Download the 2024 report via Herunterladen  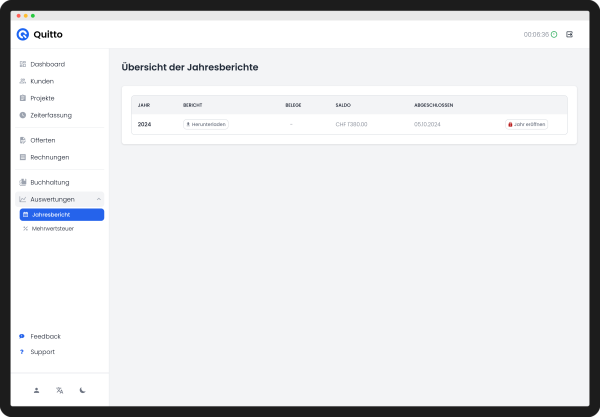(x=206, y=124)
